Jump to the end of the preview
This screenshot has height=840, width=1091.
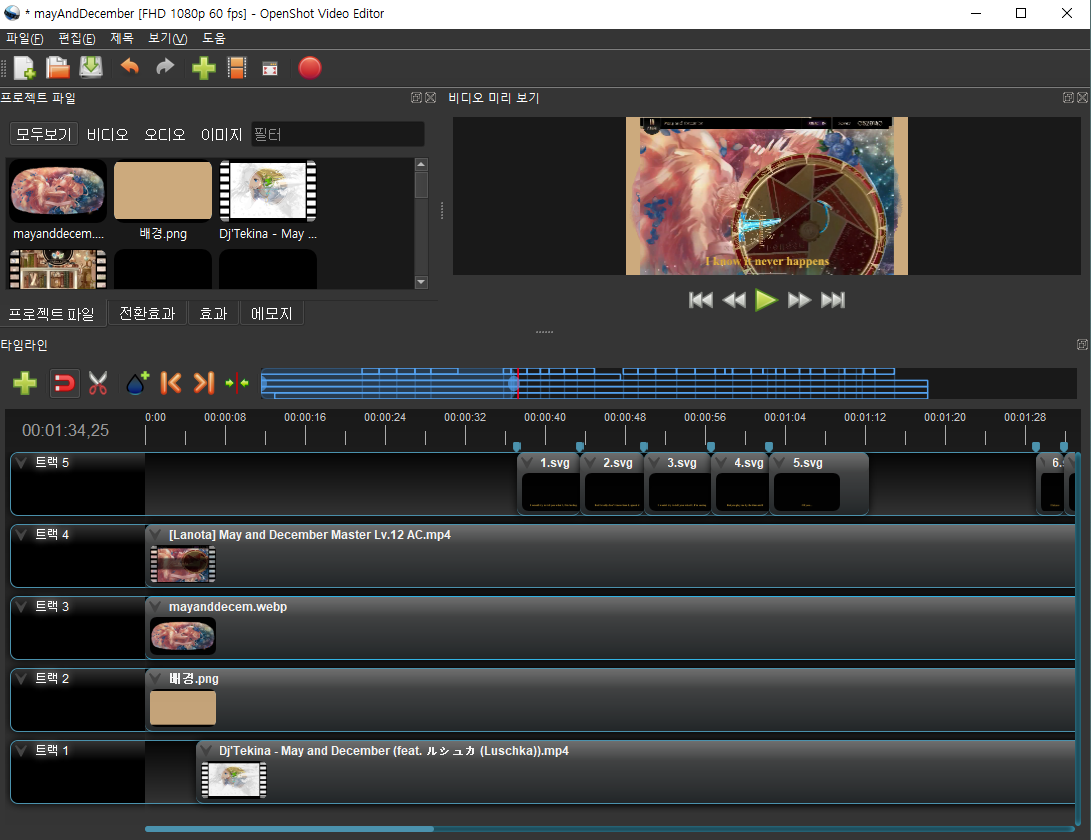(x=833, y=300)
